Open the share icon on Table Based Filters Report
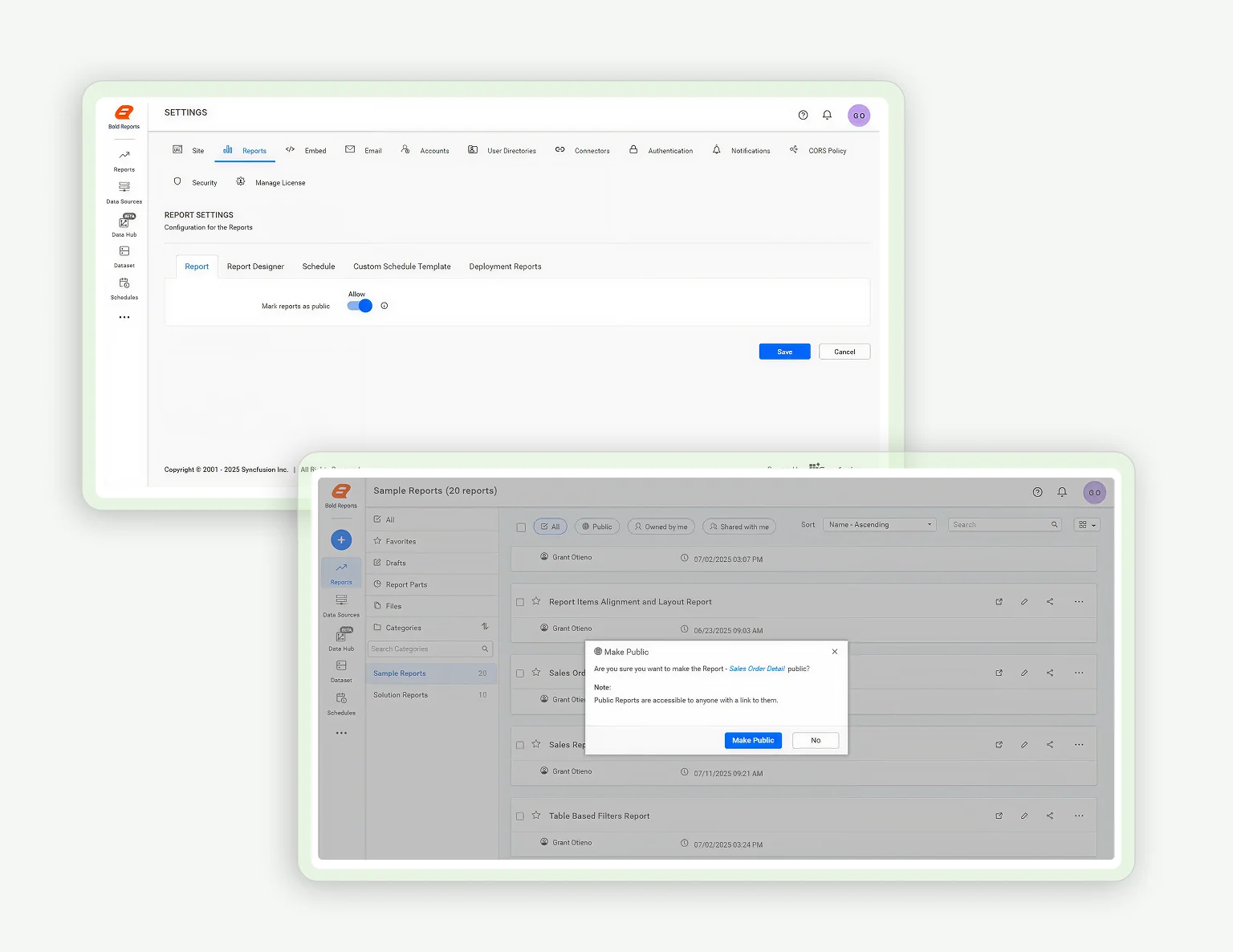This screenshot has width=1233, height=952. [1050, 816]
